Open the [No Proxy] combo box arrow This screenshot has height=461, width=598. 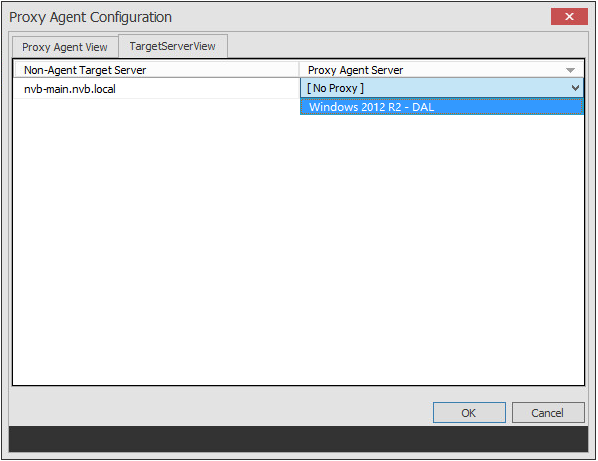tap(575, 88)
